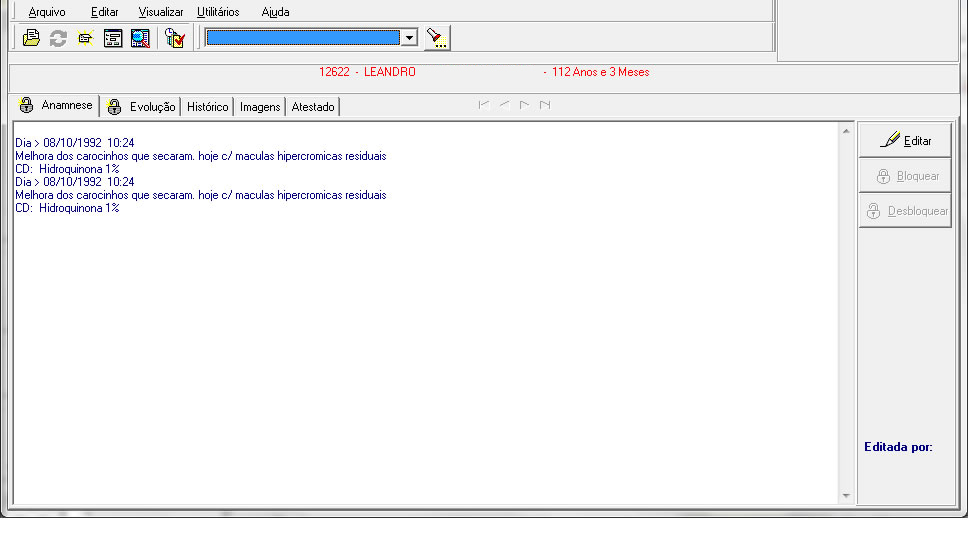968x550 pixels.
Task: Click the second 'Melhora dos carocinhos' line
Action: 201,195
